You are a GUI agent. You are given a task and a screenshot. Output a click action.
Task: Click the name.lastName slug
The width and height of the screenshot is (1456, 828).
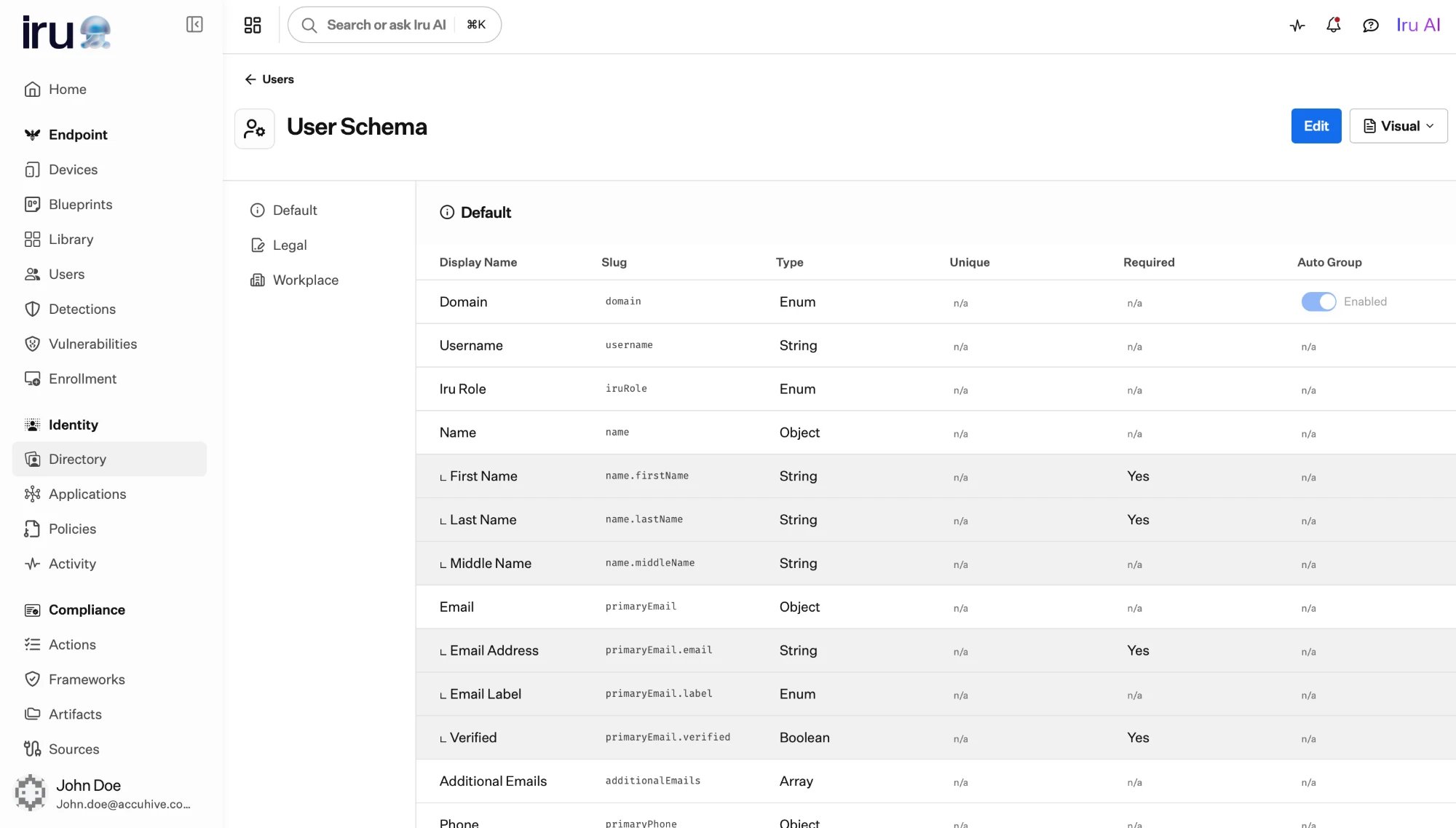point(644,519)
